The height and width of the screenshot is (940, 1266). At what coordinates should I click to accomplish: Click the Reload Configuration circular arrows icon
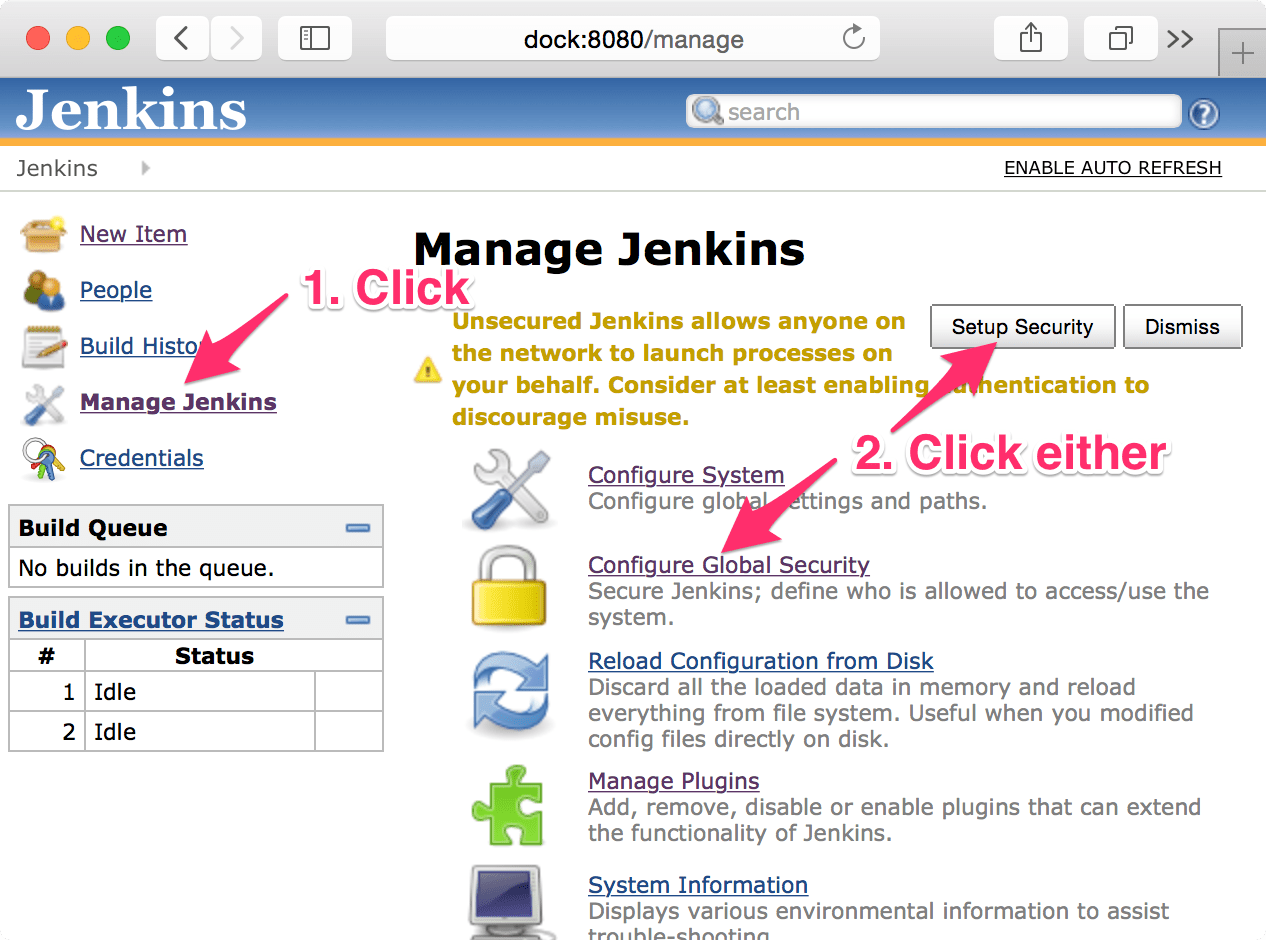click(x=512, y=693)
